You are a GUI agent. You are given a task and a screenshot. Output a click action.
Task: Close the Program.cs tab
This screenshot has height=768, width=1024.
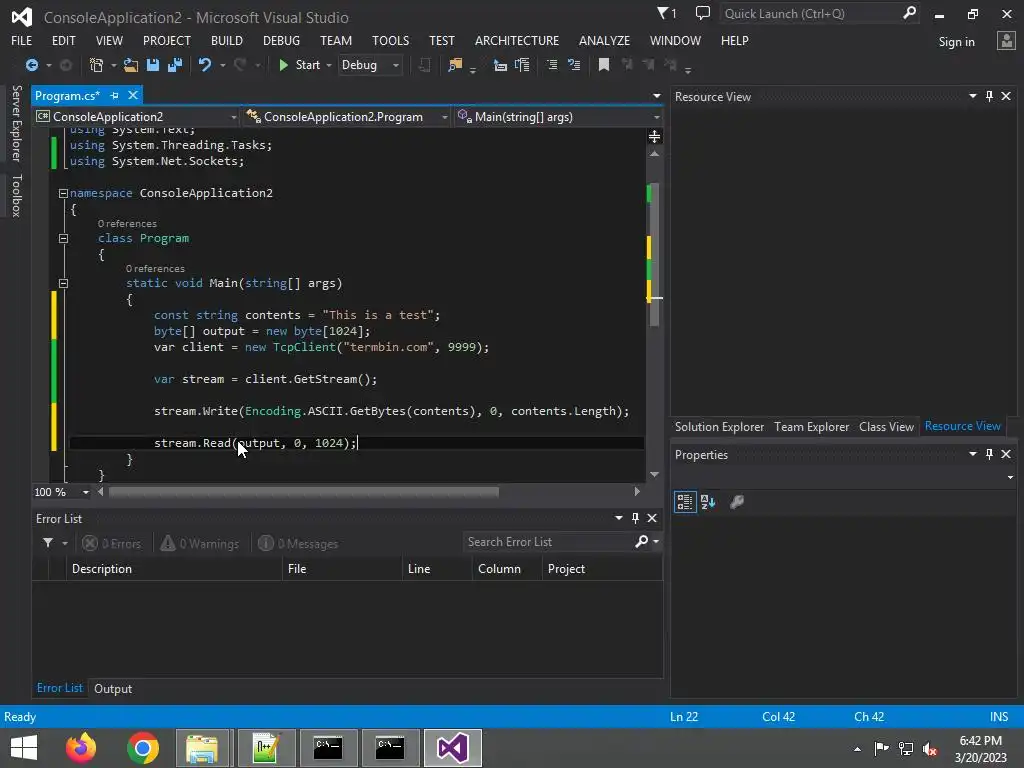point(133,95)
